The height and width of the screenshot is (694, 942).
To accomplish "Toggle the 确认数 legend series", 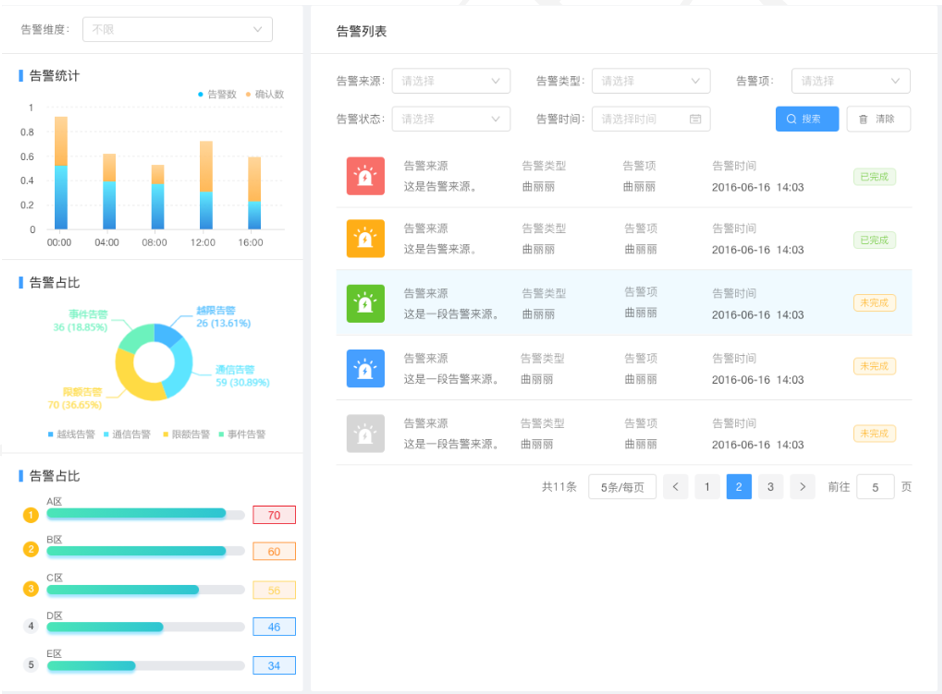I will 265,94.
